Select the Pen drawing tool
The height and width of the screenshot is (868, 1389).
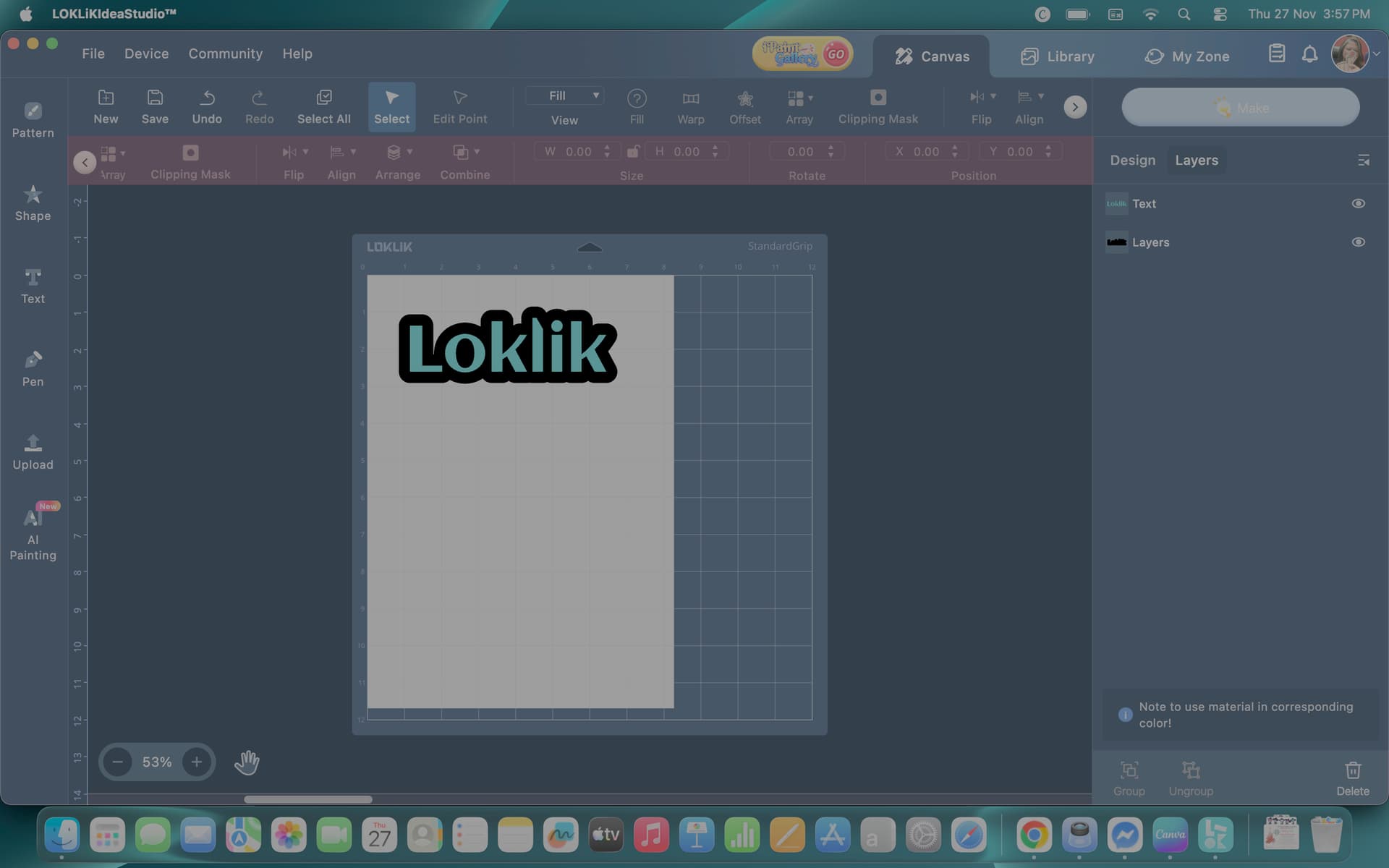[x=33, y=368]
